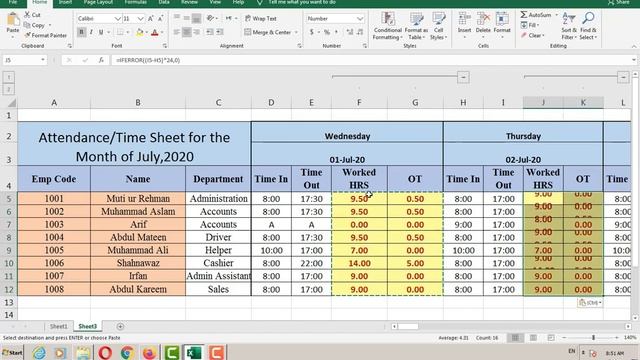Switch to the Formulas tab

pyautogui.click(x=136, y=2)
